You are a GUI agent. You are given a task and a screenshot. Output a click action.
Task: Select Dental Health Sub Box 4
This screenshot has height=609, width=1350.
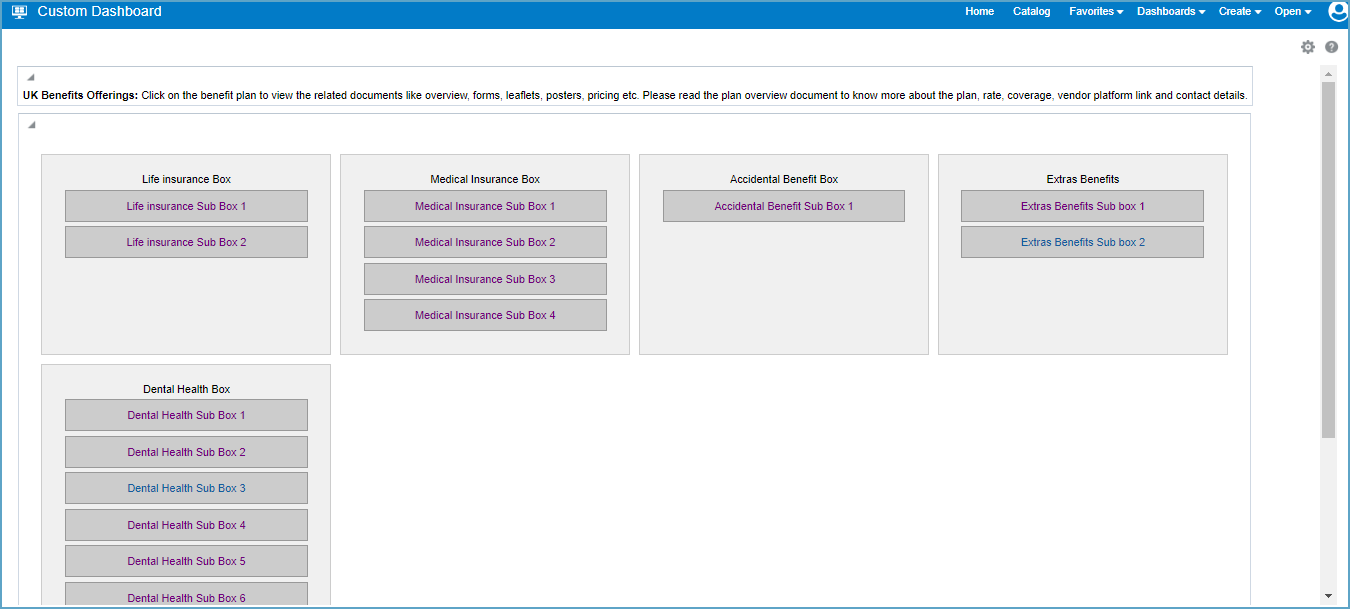186,525
